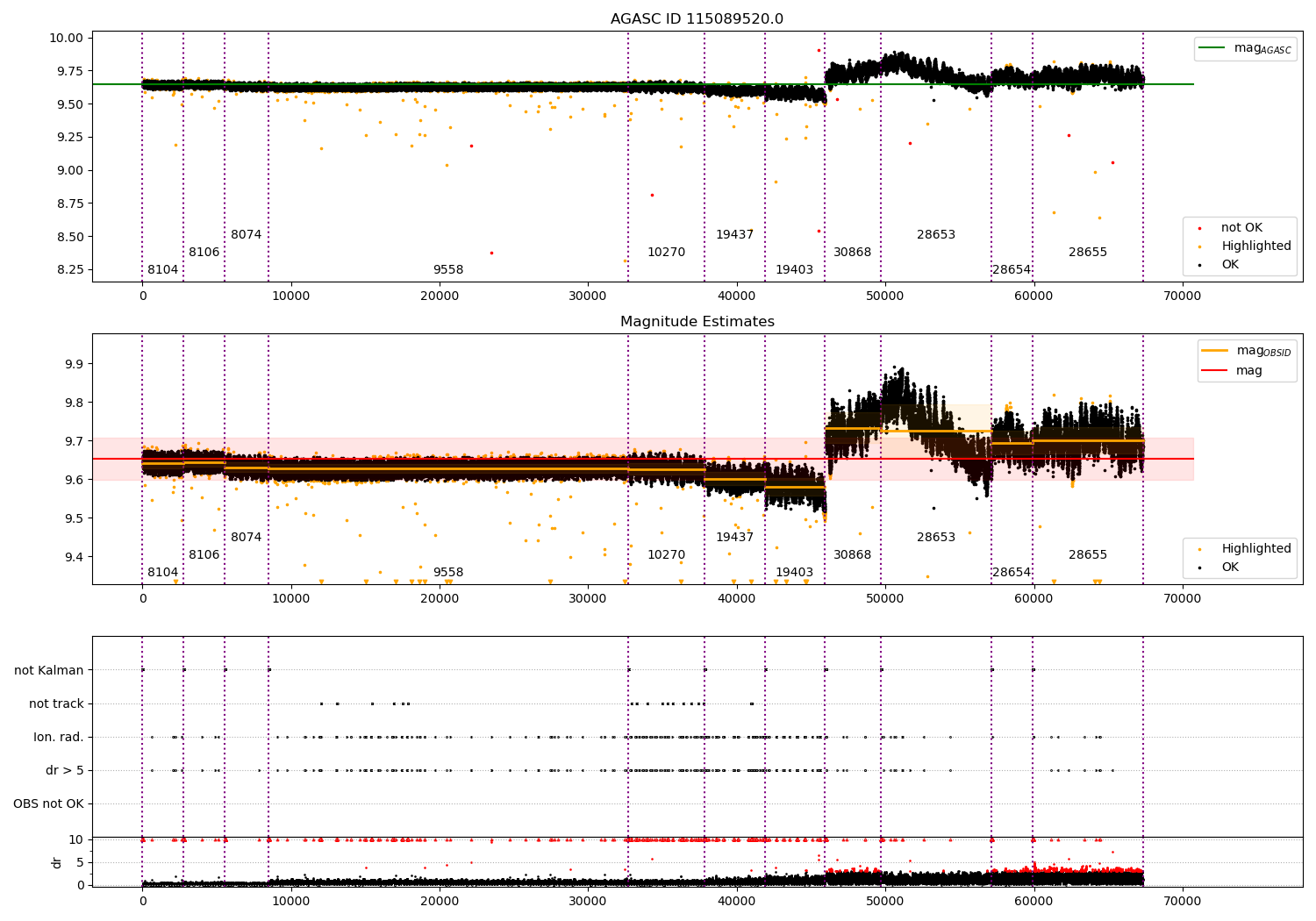Click the OBSID label 30868 in the middle plot
The image size is (1316, 921).
[853, 555]
